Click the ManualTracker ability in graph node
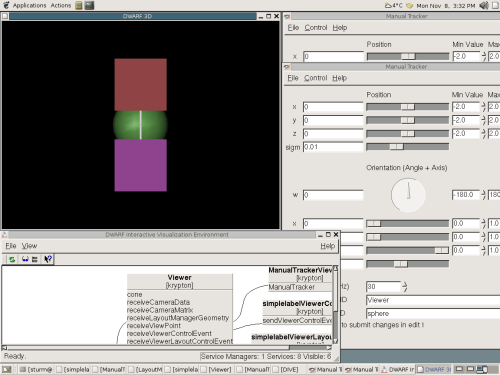 point(291,287)
